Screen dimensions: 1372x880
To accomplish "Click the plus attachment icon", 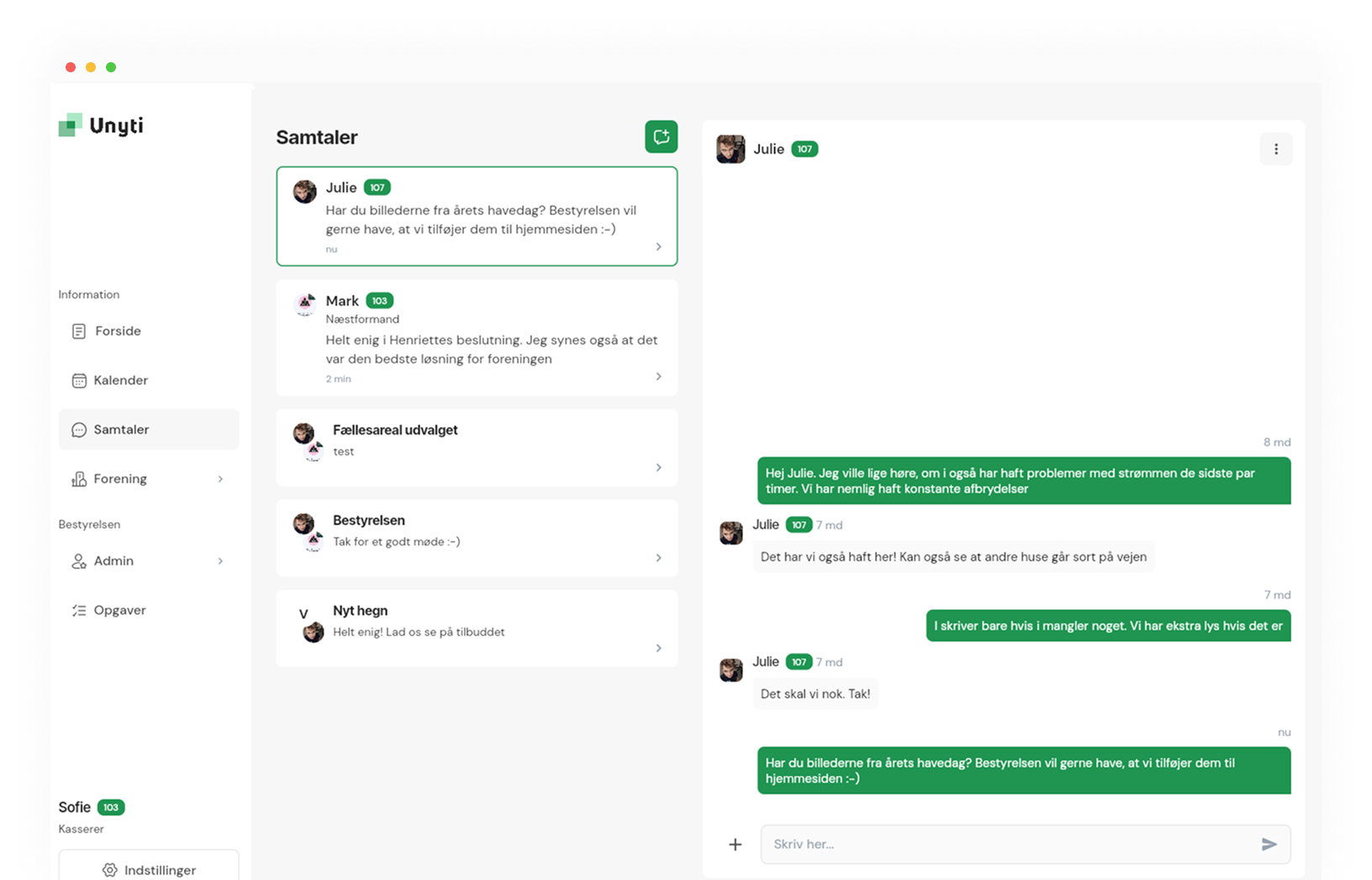I will tap(735, 844).
